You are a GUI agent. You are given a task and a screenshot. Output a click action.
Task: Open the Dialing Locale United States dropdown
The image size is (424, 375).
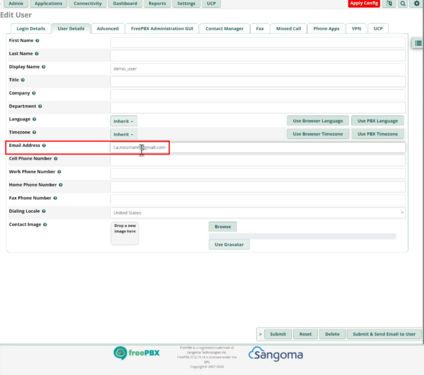[x=258, y=213]
